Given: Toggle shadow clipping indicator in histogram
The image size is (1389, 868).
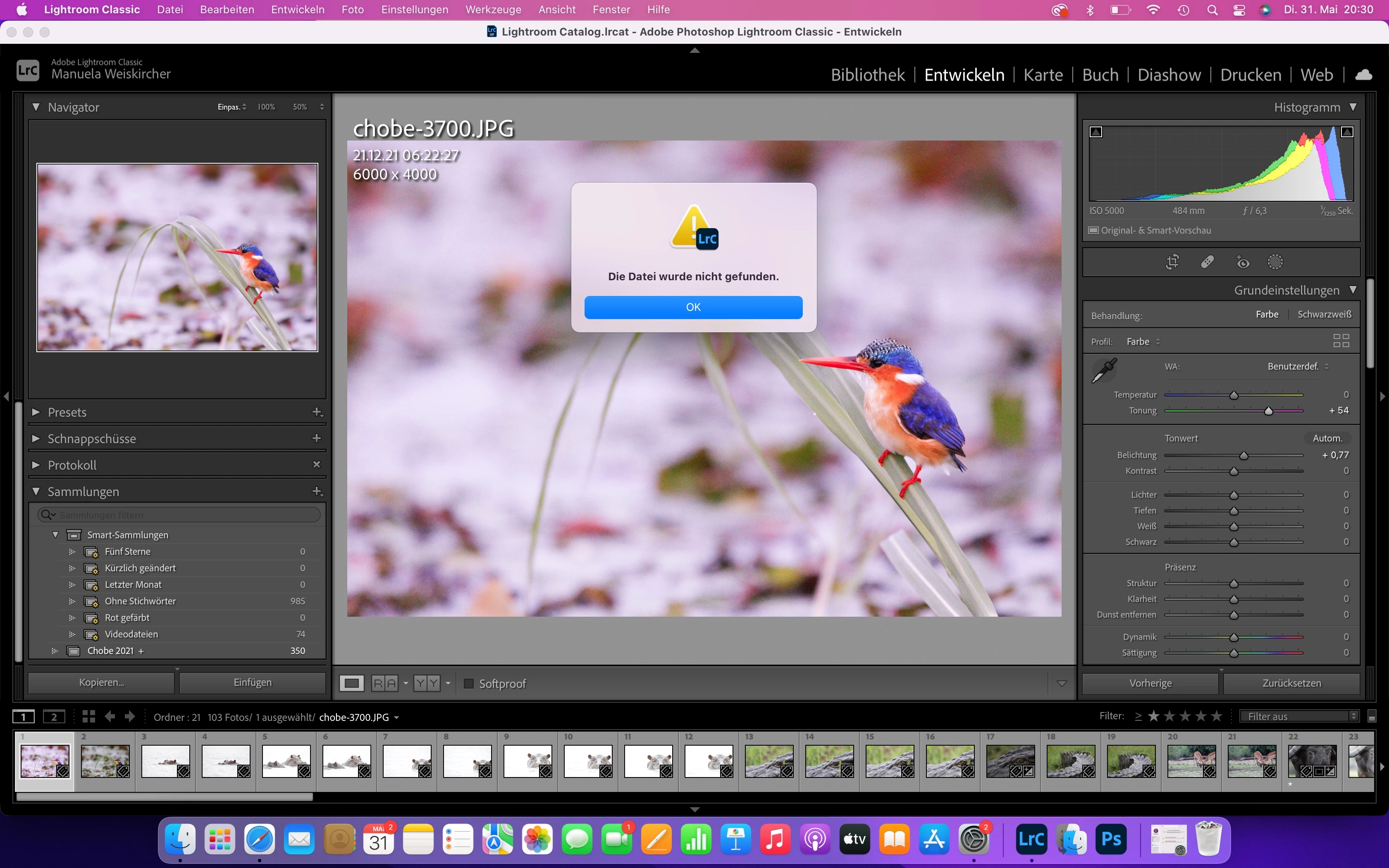Looking at the screenshot, I should [1096, 132].
